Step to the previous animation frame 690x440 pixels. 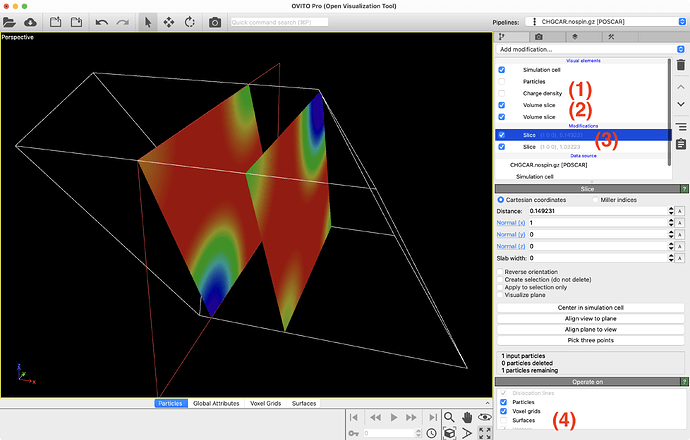point(375,417)
